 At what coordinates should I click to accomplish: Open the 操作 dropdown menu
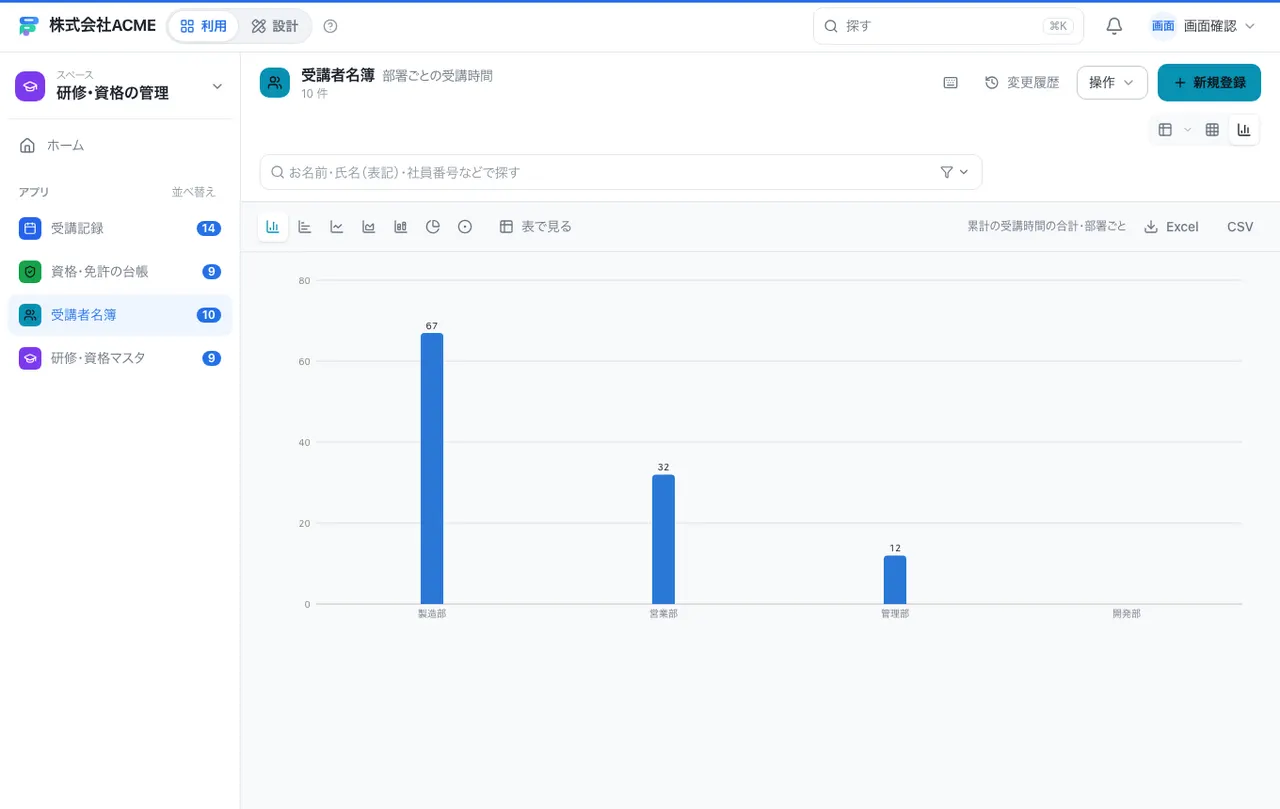pyautogui.click(x=1112, y=83)
